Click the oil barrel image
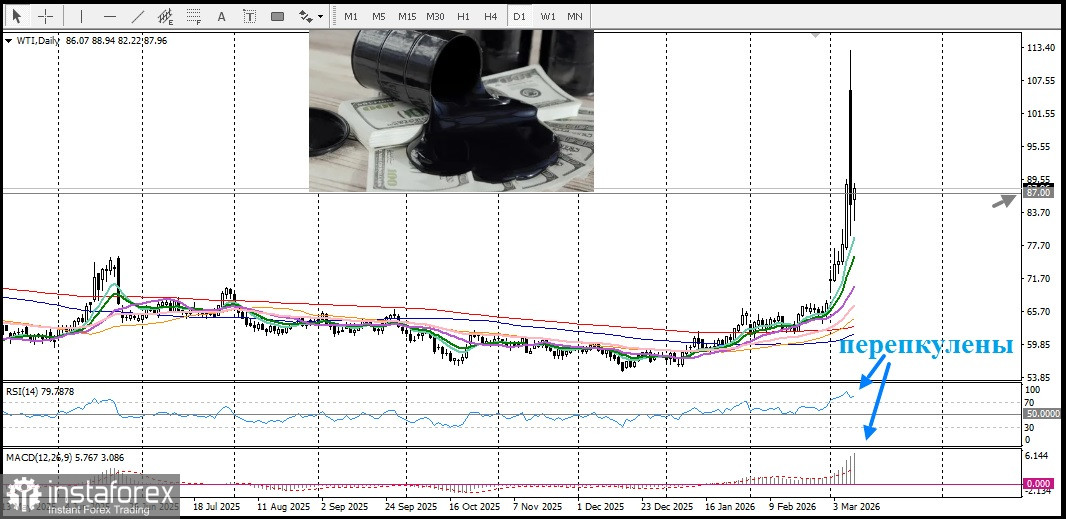Viewport: 1066px width, 519px height. (x=451, y=110)
